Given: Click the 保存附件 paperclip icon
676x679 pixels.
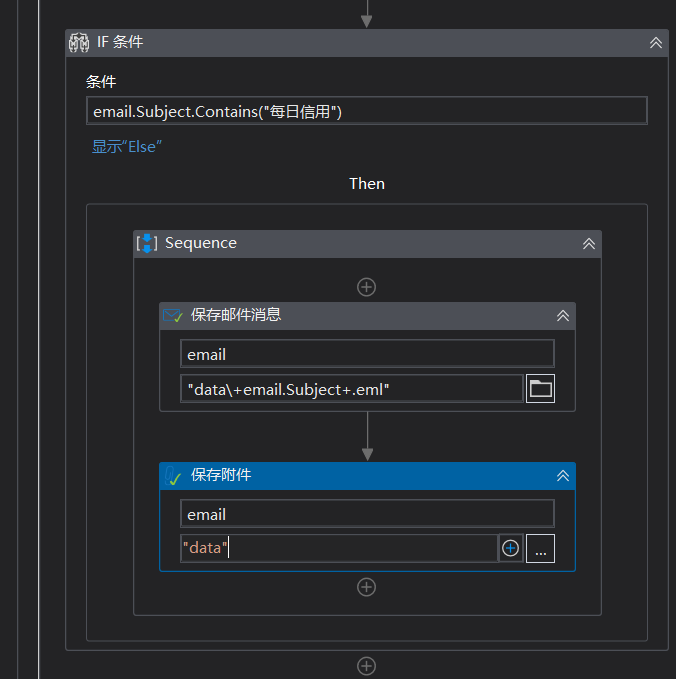Looking at the screenshot, I should [172, 475].
